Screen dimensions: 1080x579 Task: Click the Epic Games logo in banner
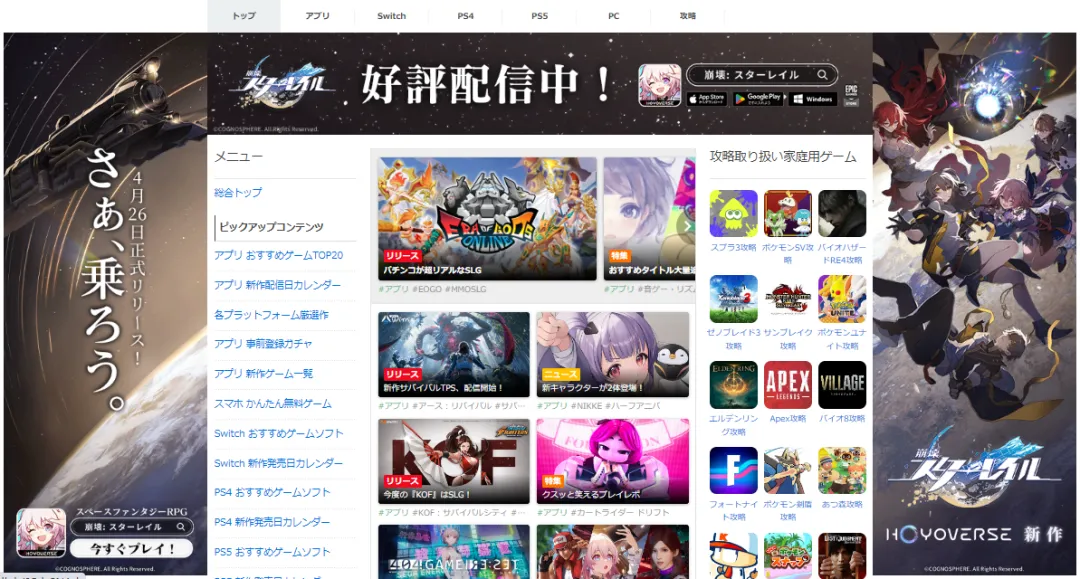coord(851,95)
